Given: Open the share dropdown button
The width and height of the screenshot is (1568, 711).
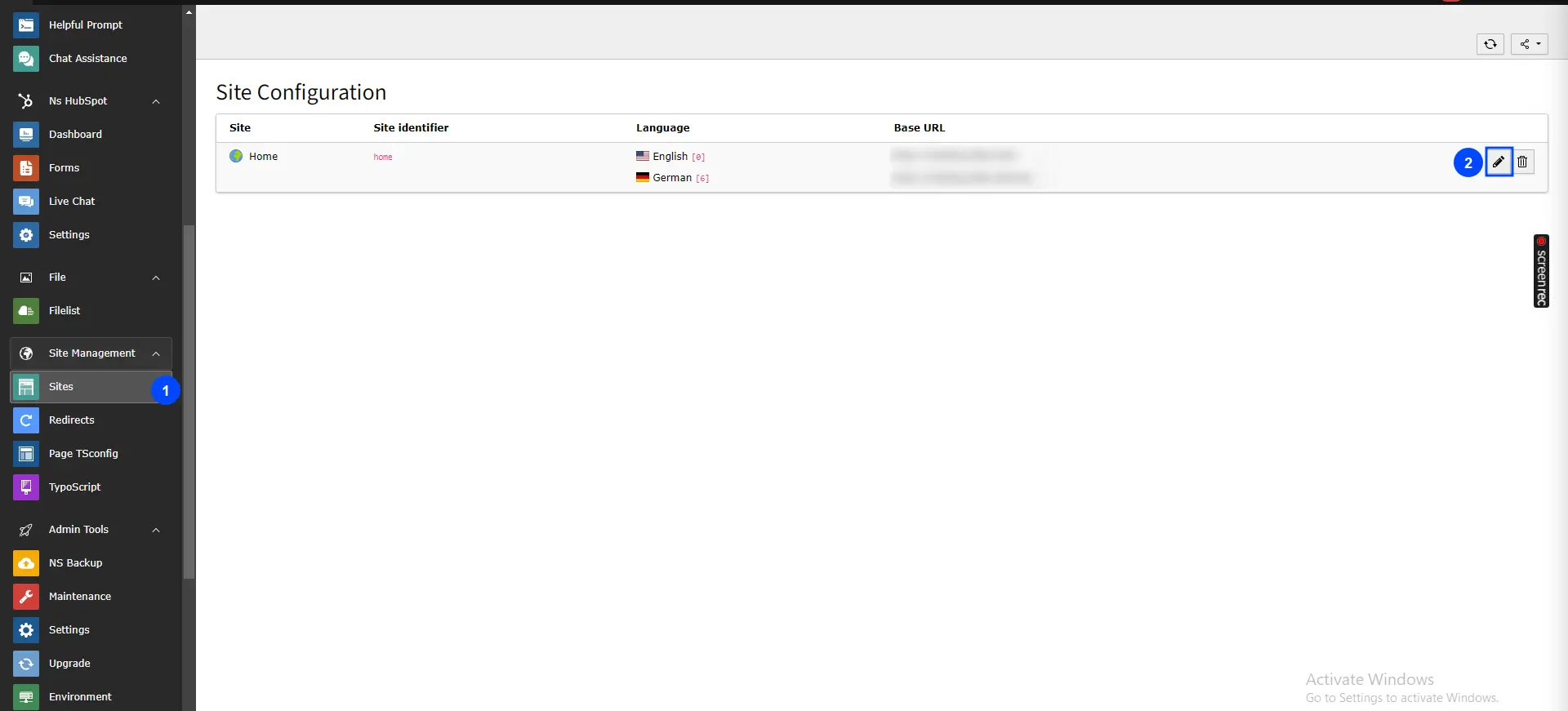Looking at the screenshot, I should [x=1530, y=44].
